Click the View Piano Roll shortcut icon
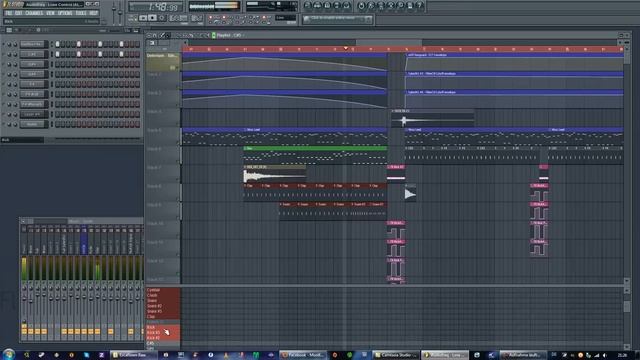Image resolution: width=640 pixels, height=360 pixels. click(327, 5)
